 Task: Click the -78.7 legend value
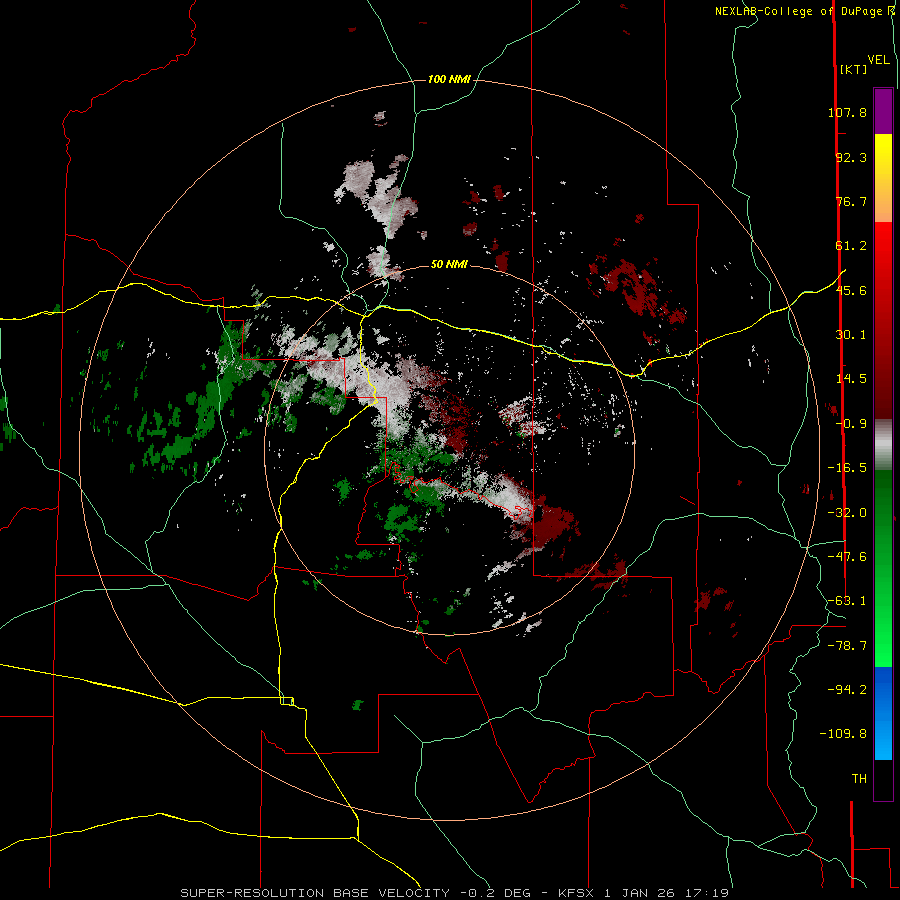[x=847, y=646]
